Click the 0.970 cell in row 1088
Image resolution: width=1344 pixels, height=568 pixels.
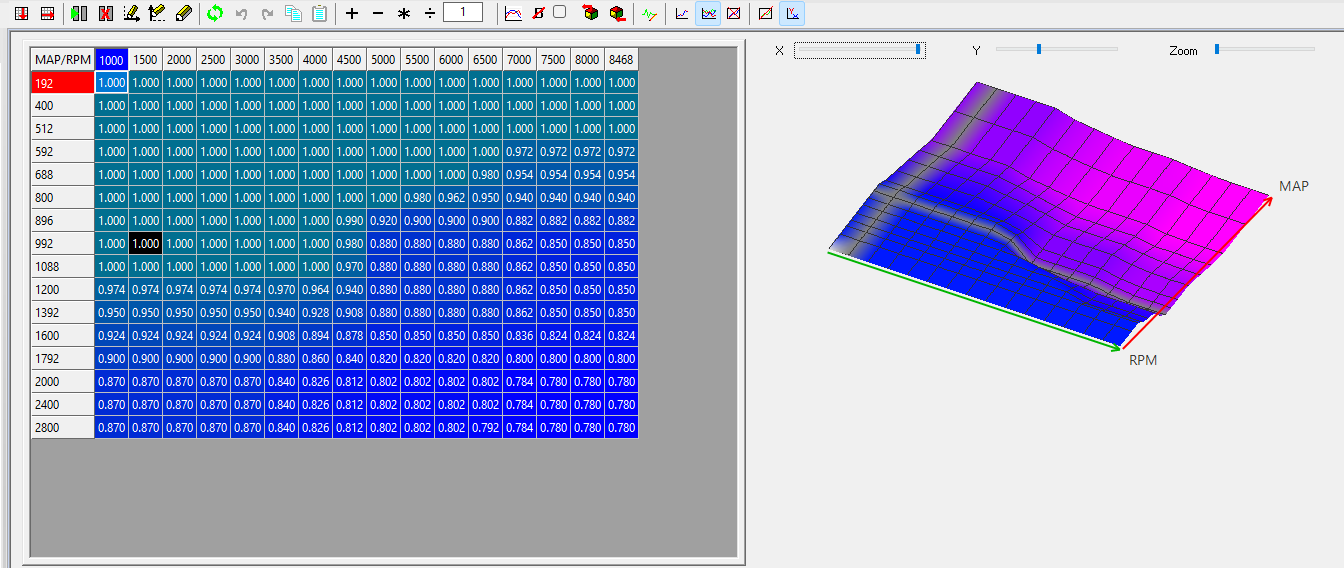coord(349,267)
